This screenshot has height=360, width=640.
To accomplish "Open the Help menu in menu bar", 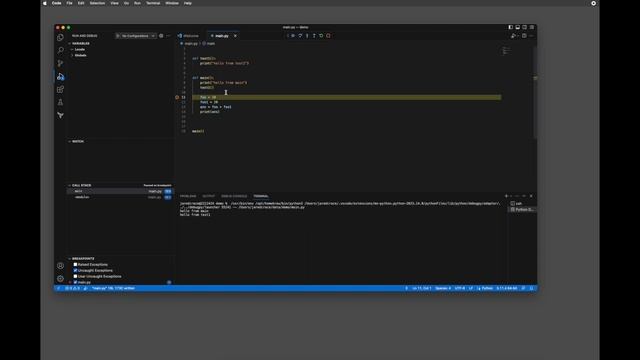I will pos(187,3).
